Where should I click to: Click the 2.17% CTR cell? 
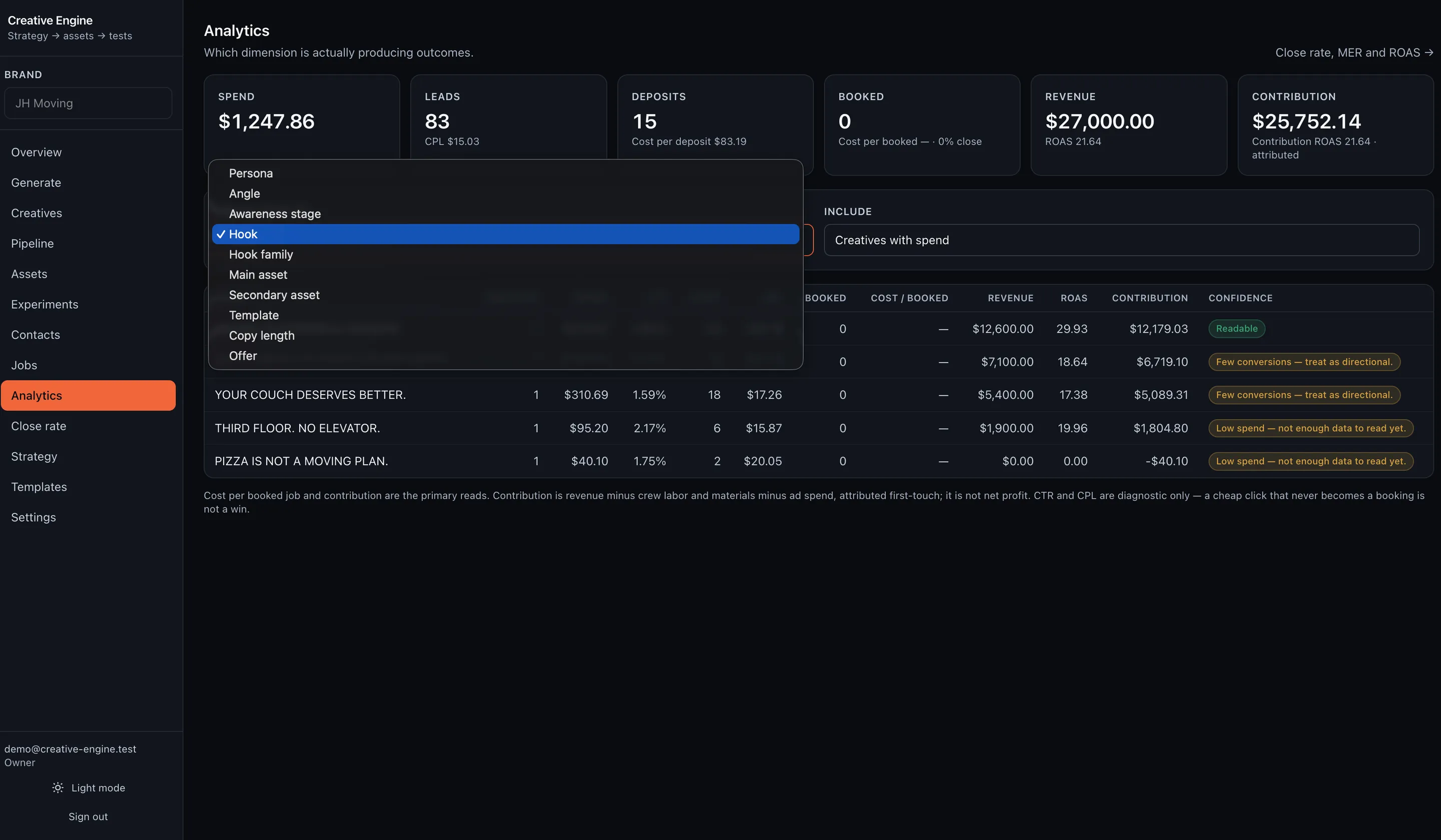point(649,428)
